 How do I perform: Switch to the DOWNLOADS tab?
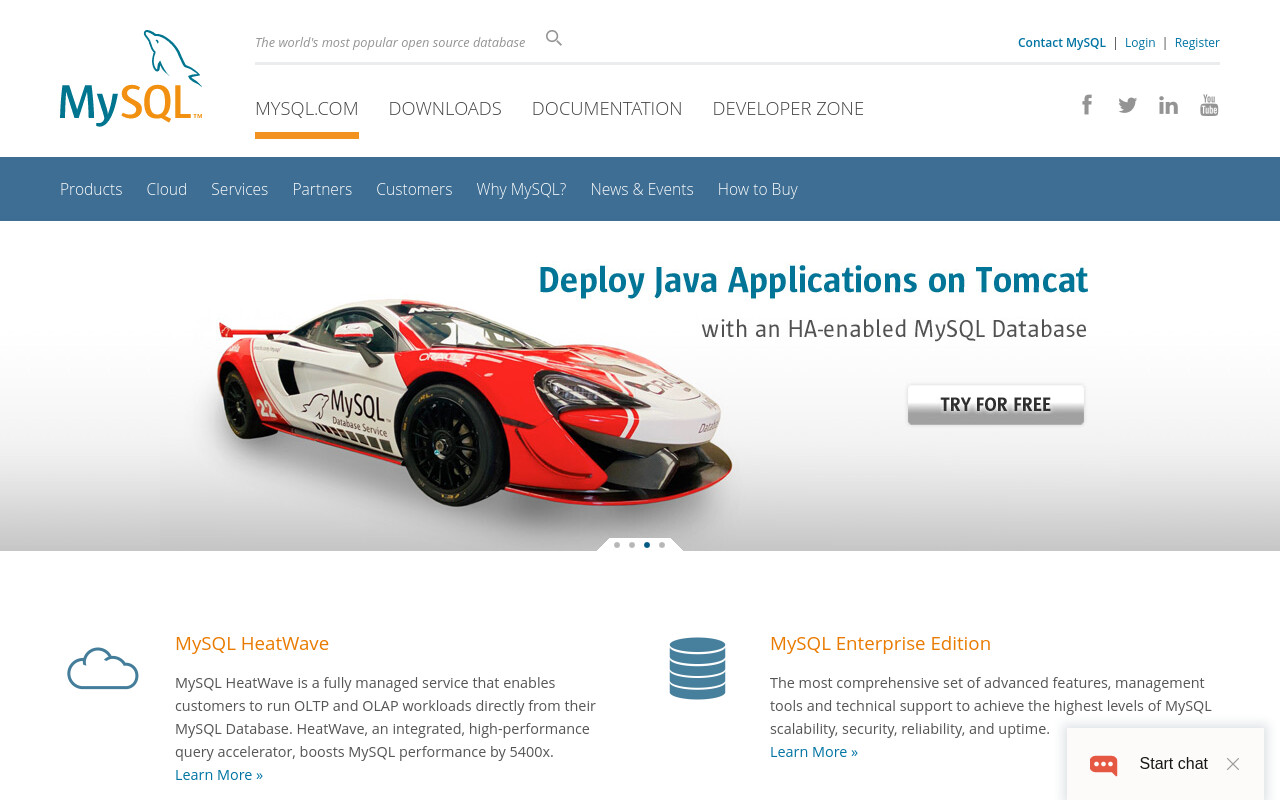pyautogui.click(x=445, y=108)
